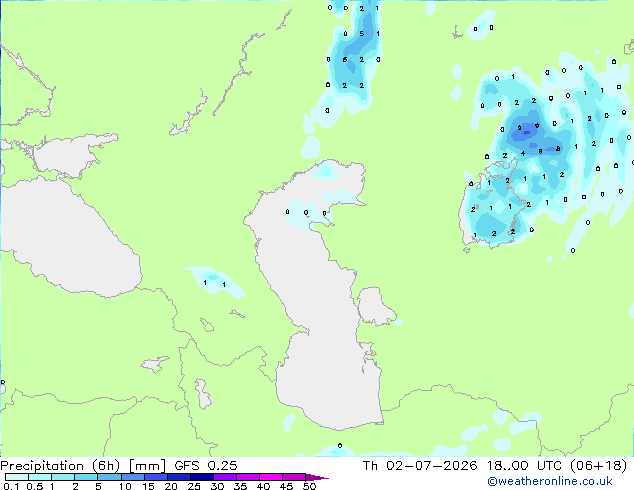Screen dimensions: 634x490
Task: Click the '10' legend scale label
Action: pyautogui.click(x=125, y=486)
